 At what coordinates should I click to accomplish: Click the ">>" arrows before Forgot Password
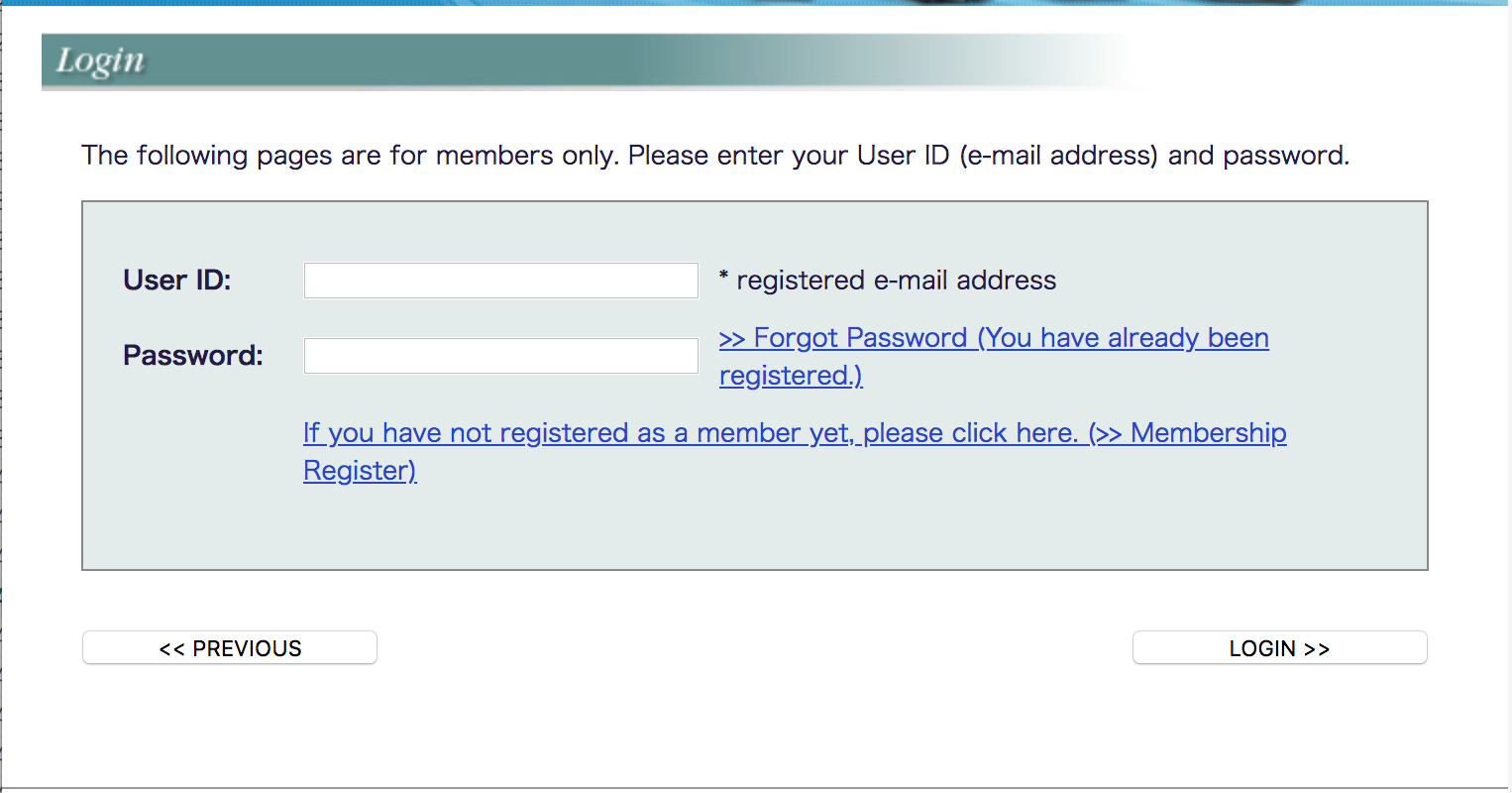732,339
